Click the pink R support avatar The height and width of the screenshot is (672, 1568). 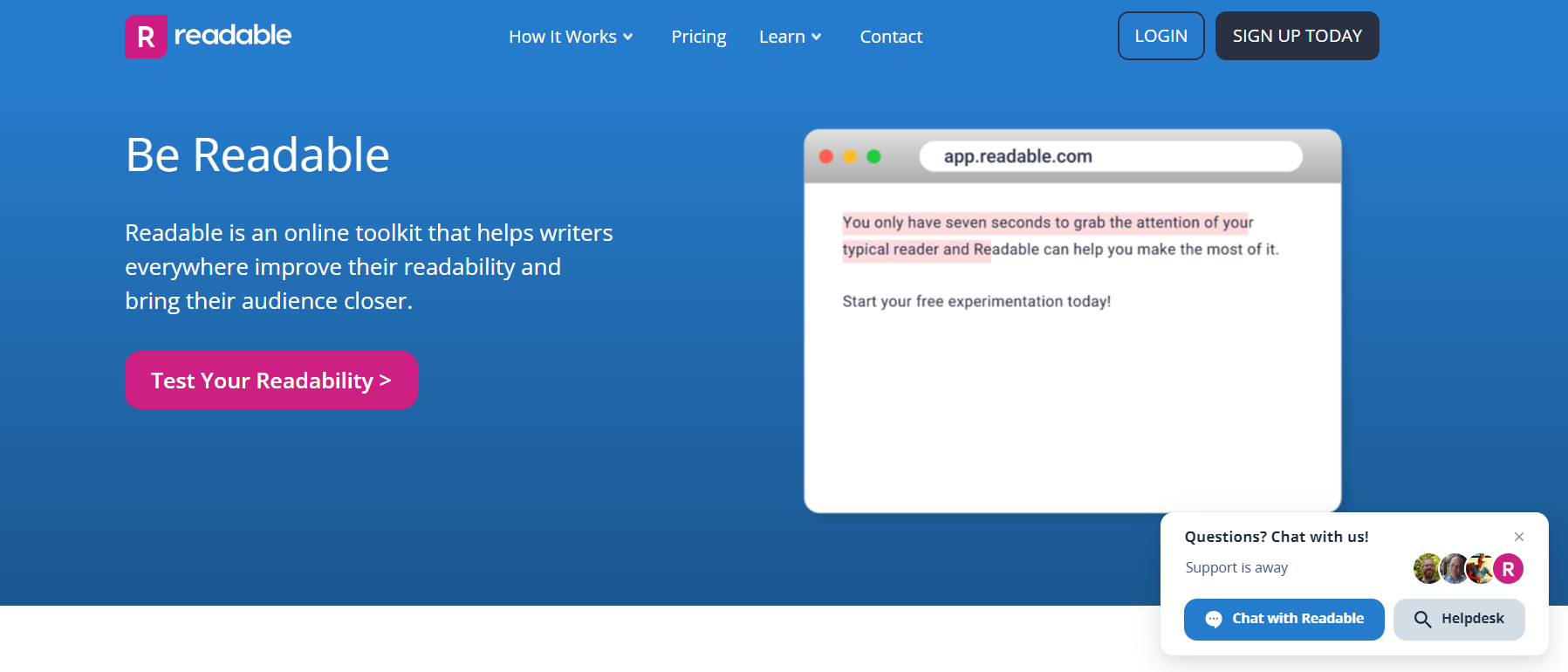tap(1509, 569)
